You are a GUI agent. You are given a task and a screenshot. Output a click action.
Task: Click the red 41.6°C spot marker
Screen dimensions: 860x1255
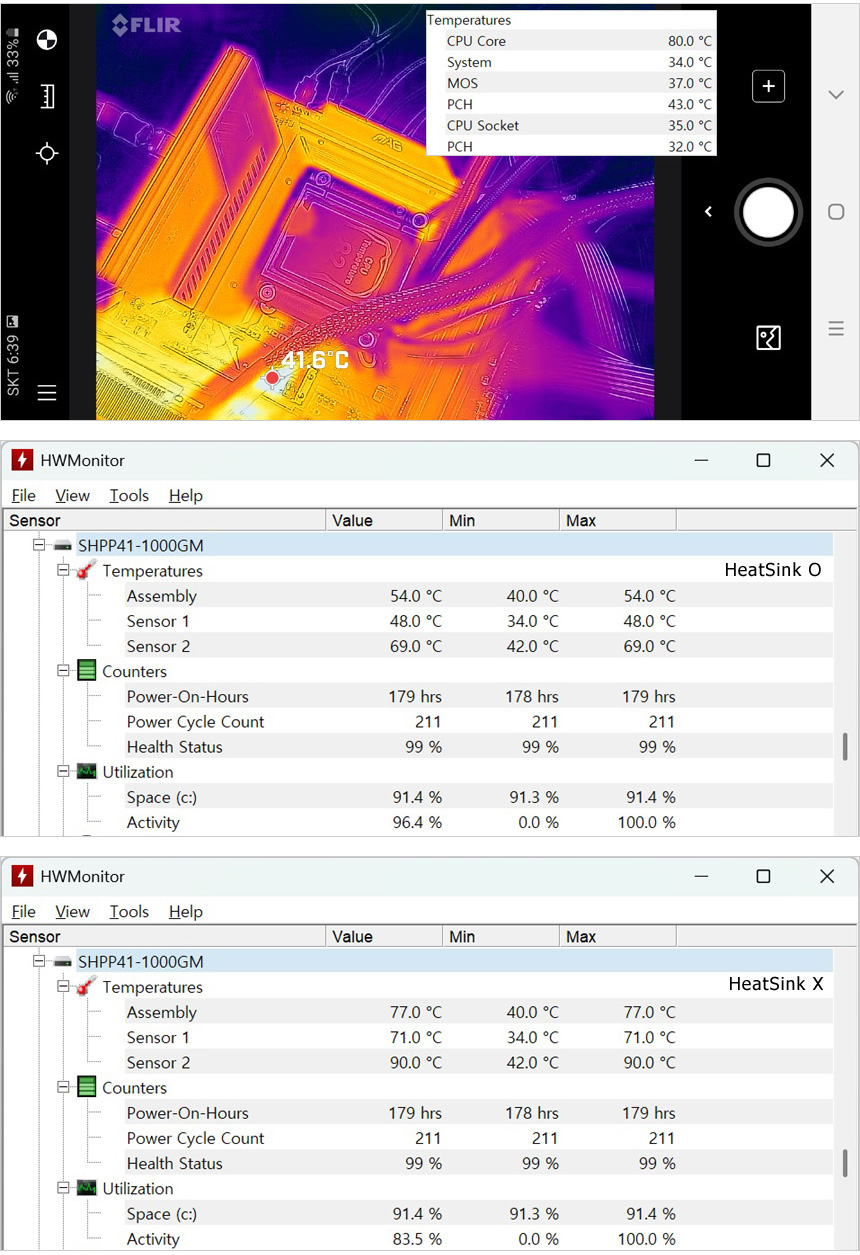click(x=272, y=377)
